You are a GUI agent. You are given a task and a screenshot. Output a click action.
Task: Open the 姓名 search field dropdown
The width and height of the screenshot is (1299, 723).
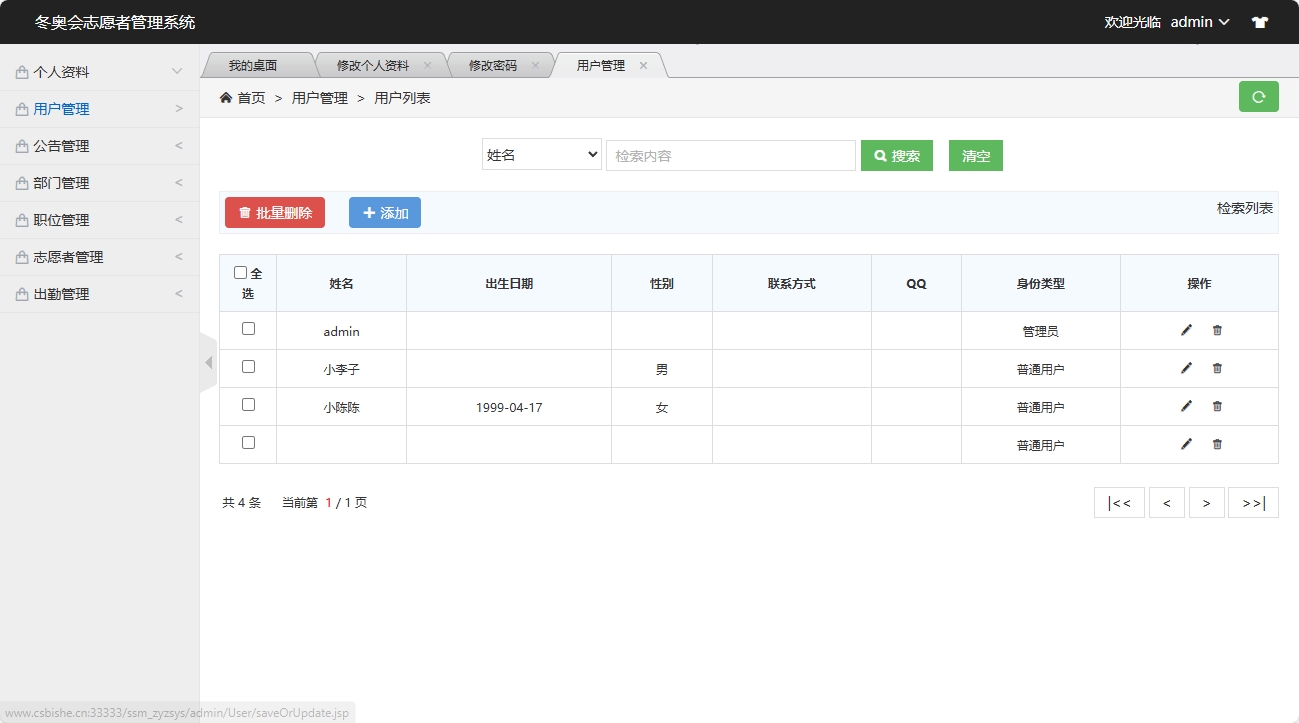tap(540, 155)
